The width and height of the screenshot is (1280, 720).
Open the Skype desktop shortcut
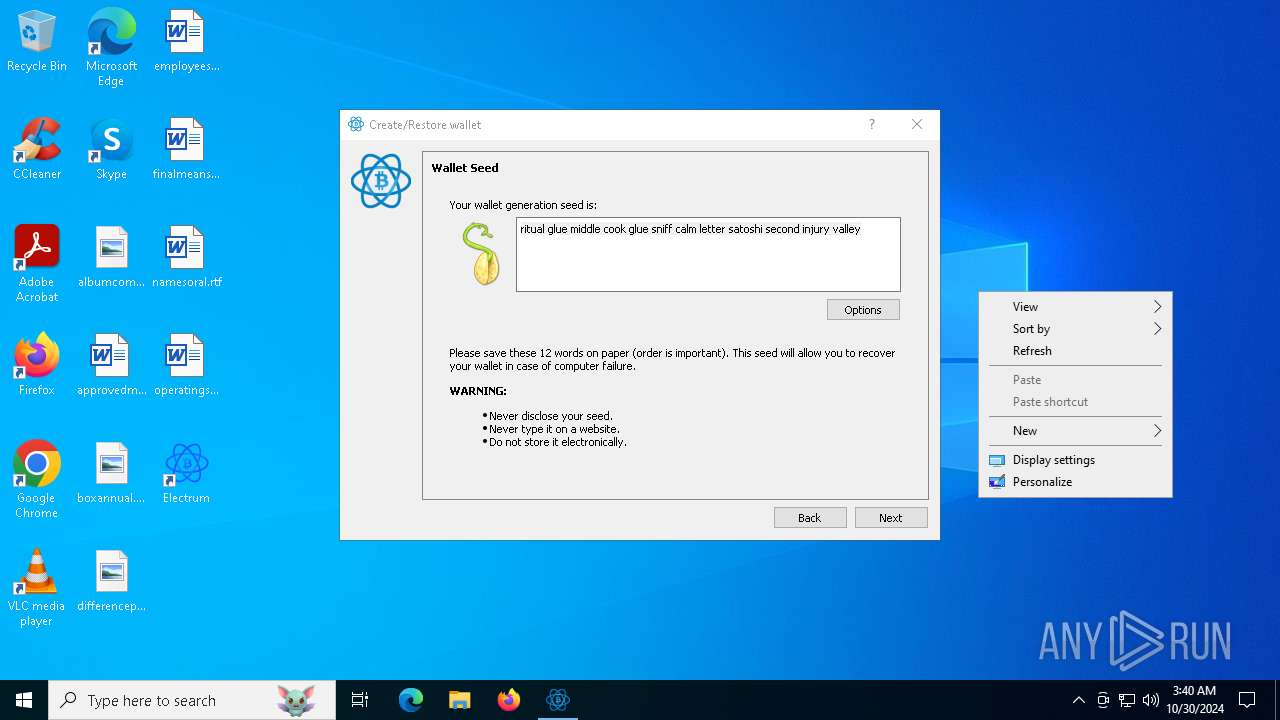coord(111,149)
